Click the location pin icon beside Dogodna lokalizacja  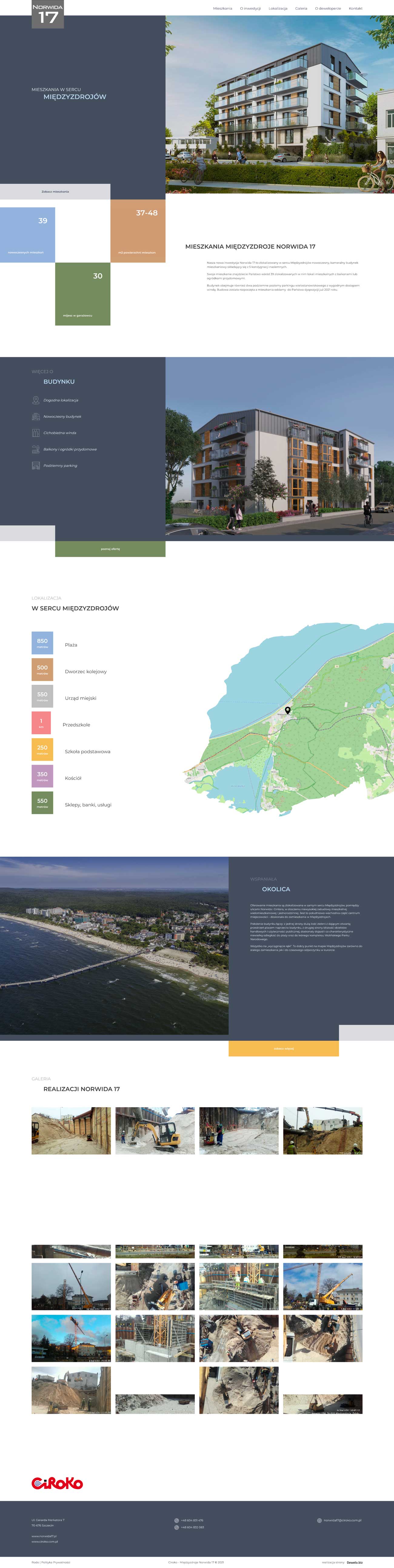click(35, 400)
